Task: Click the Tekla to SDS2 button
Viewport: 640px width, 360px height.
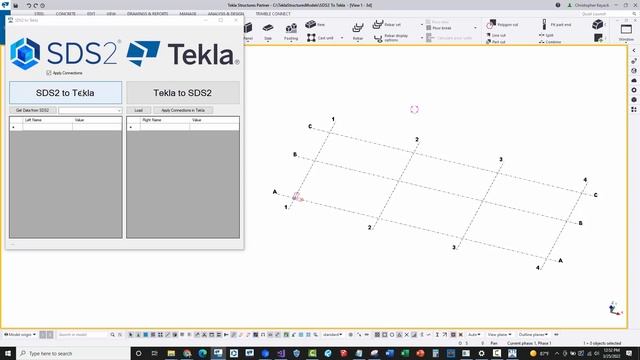Action: tap(182, 93)
